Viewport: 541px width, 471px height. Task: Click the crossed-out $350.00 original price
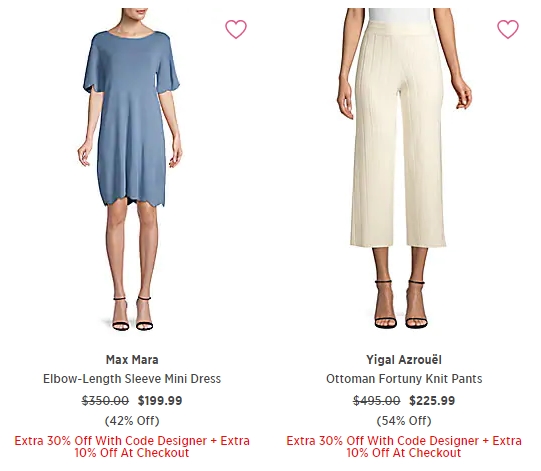coord(105,400)
